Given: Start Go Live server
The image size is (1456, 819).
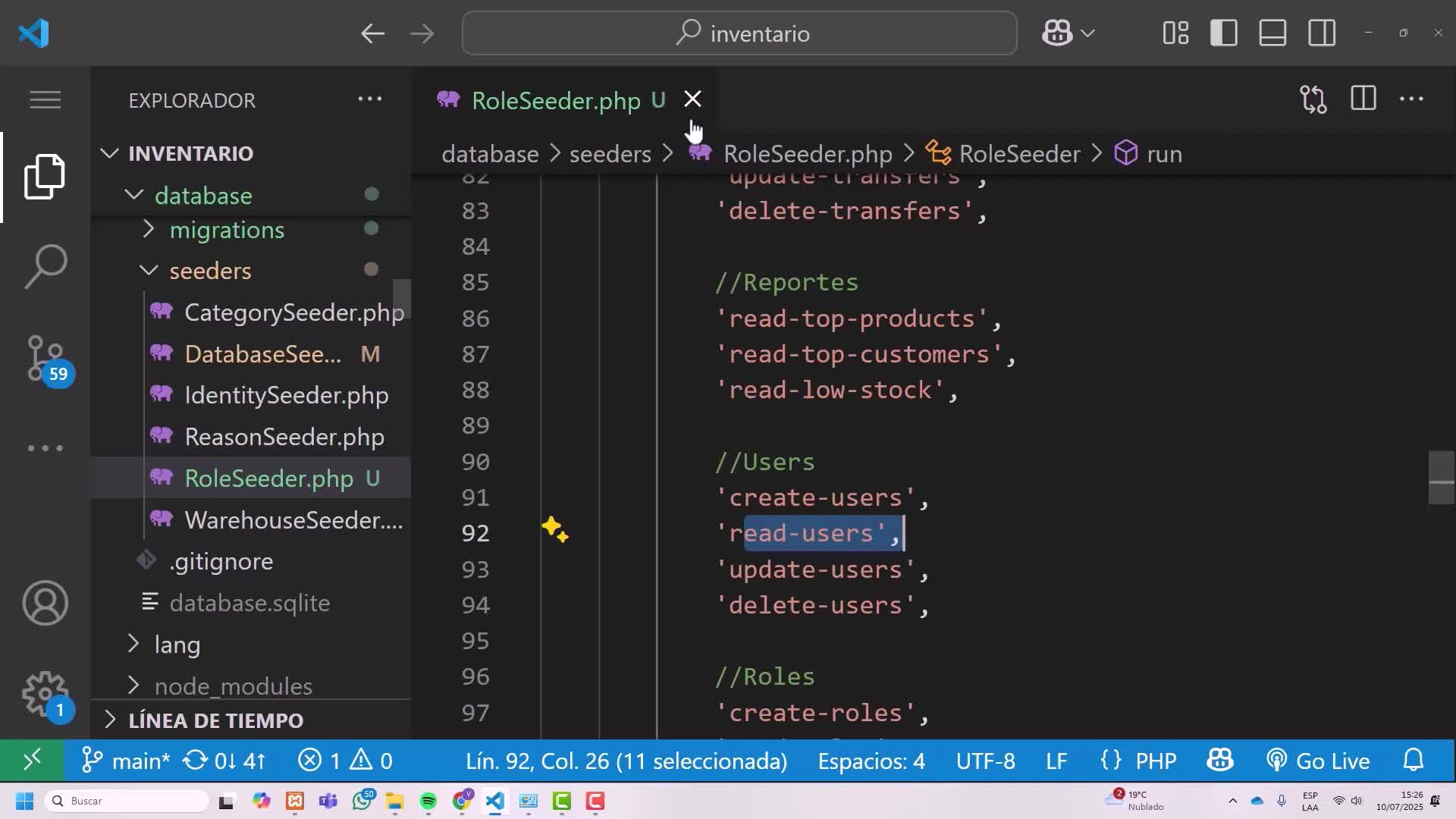Looking at the screenshot, I should 1318,760.
